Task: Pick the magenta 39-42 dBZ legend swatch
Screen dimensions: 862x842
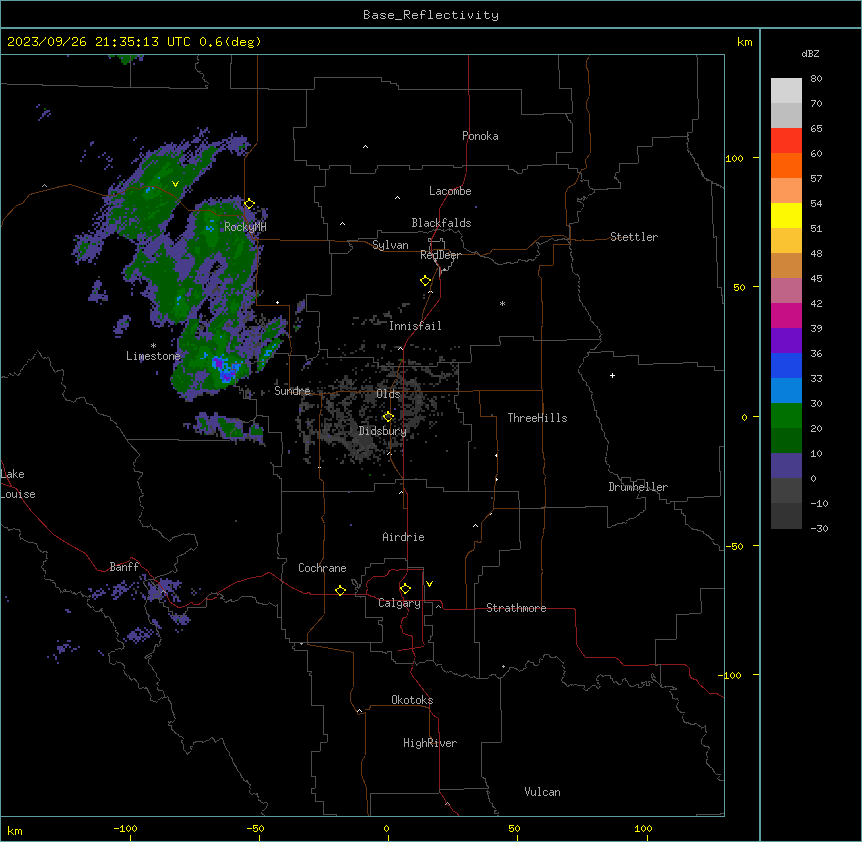Action: coord(786,315)
